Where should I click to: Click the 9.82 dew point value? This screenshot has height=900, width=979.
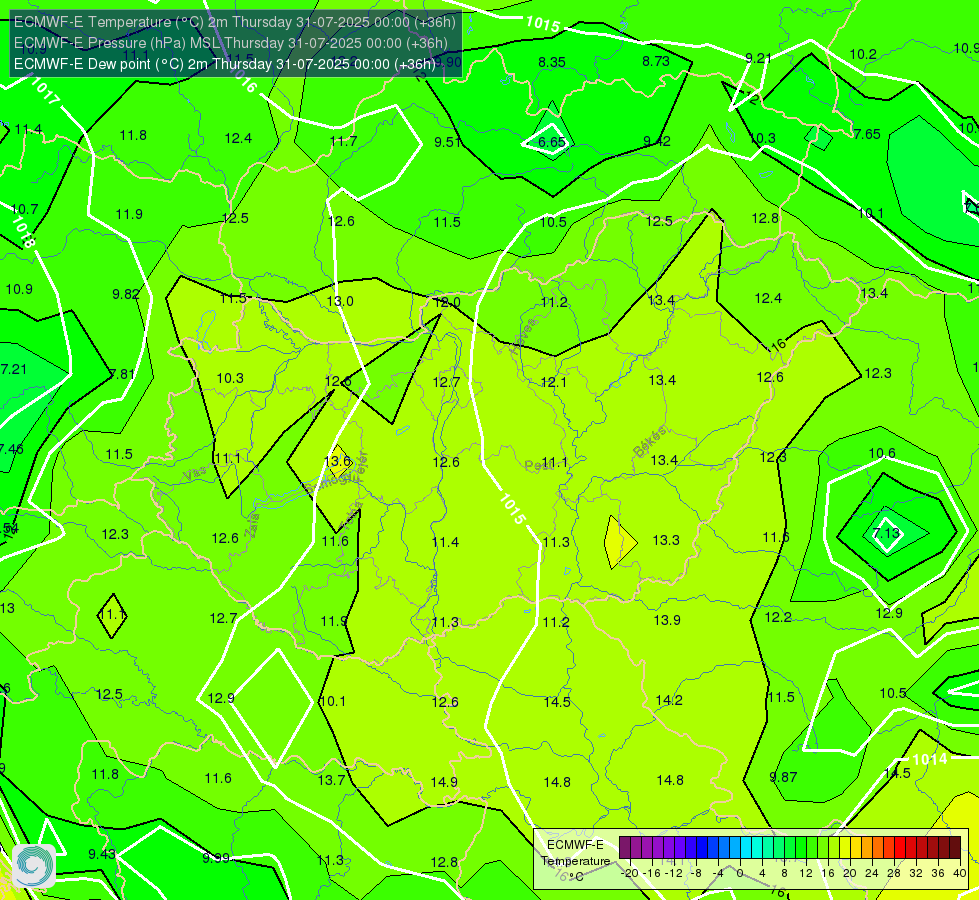(x=125, y=294)
